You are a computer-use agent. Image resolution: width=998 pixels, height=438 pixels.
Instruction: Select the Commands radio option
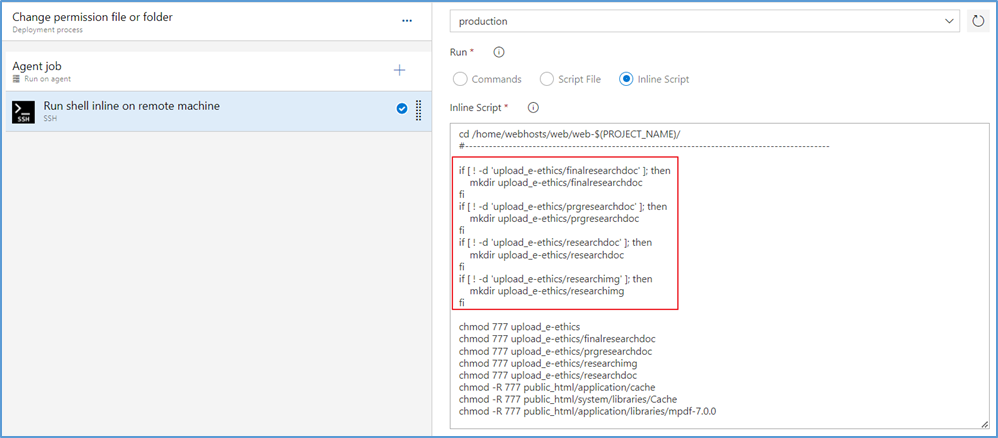click(x=461, y=79)
